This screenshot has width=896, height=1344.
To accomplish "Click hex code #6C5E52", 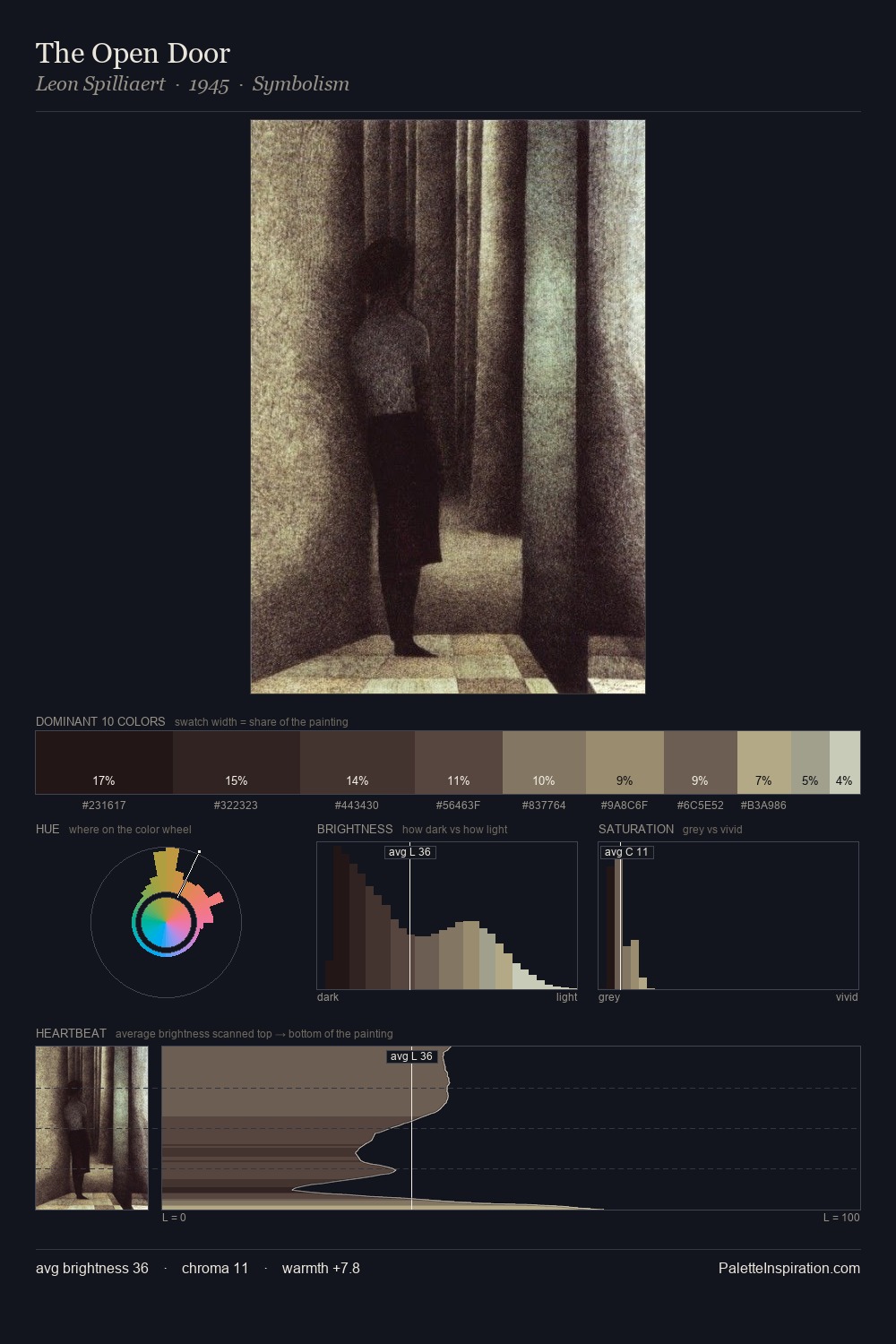I will (x=701, y=806).
